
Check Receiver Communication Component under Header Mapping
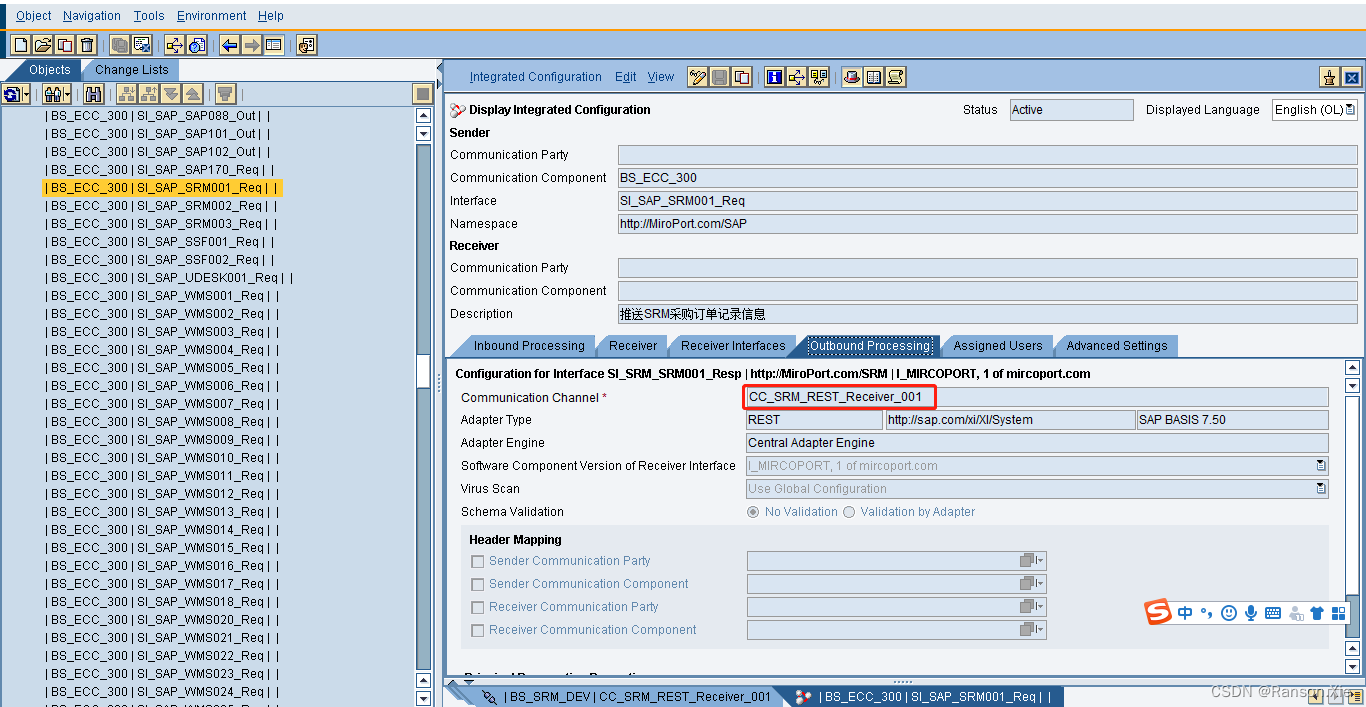477,630
